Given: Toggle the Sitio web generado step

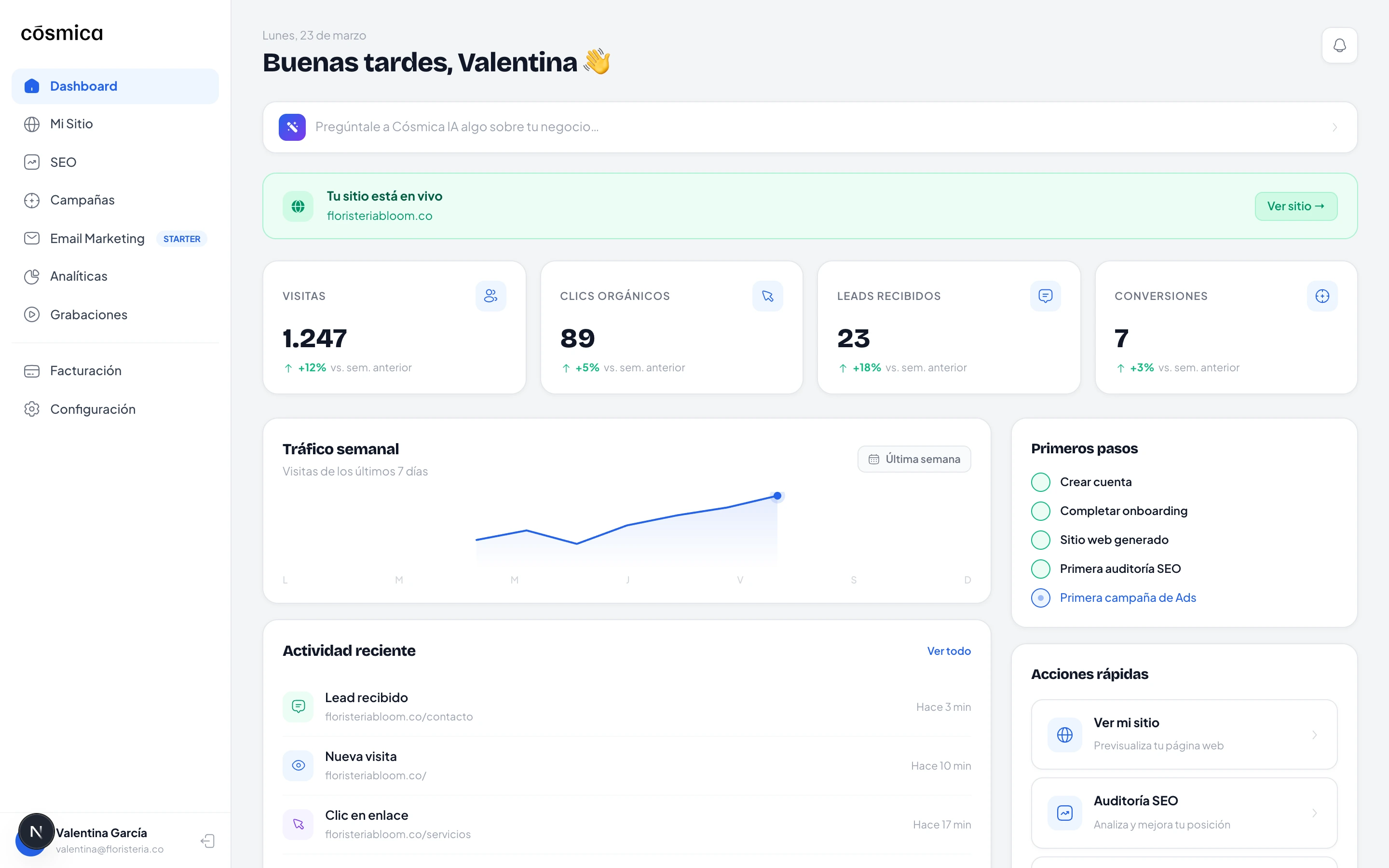Looking at the screenshot, I should click(1041, 540).
